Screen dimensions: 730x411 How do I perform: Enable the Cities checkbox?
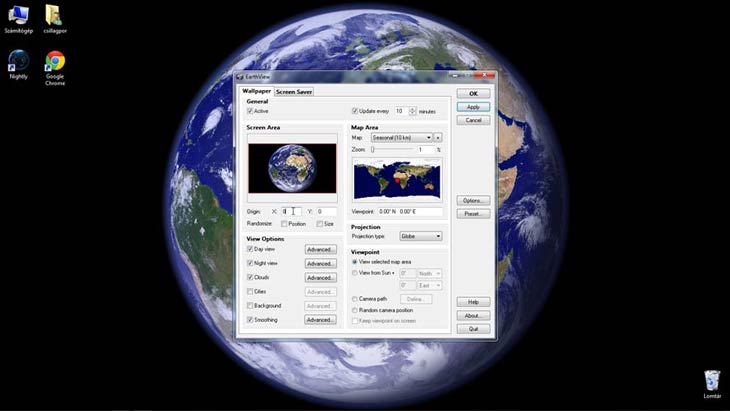(250, 292)
